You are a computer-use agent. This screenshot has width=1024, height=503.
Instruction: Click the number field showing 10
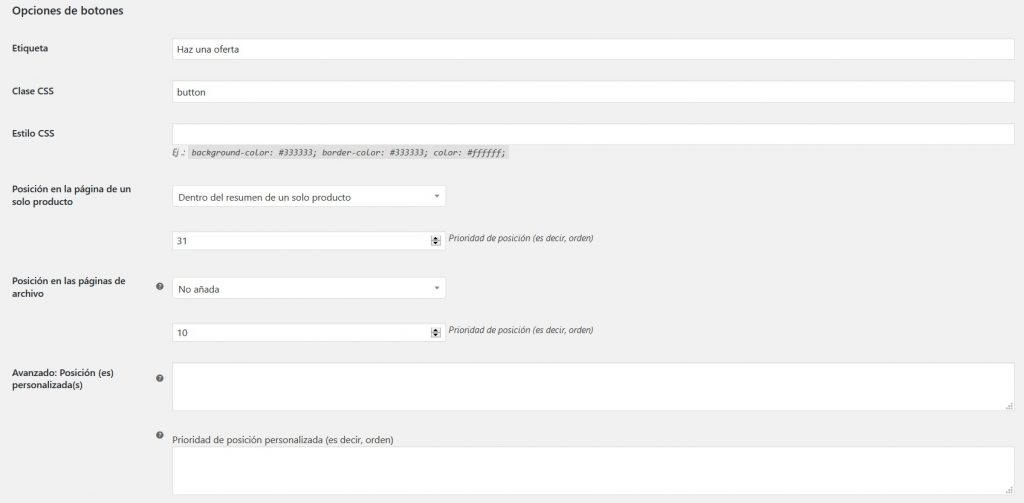coord(300,332)
